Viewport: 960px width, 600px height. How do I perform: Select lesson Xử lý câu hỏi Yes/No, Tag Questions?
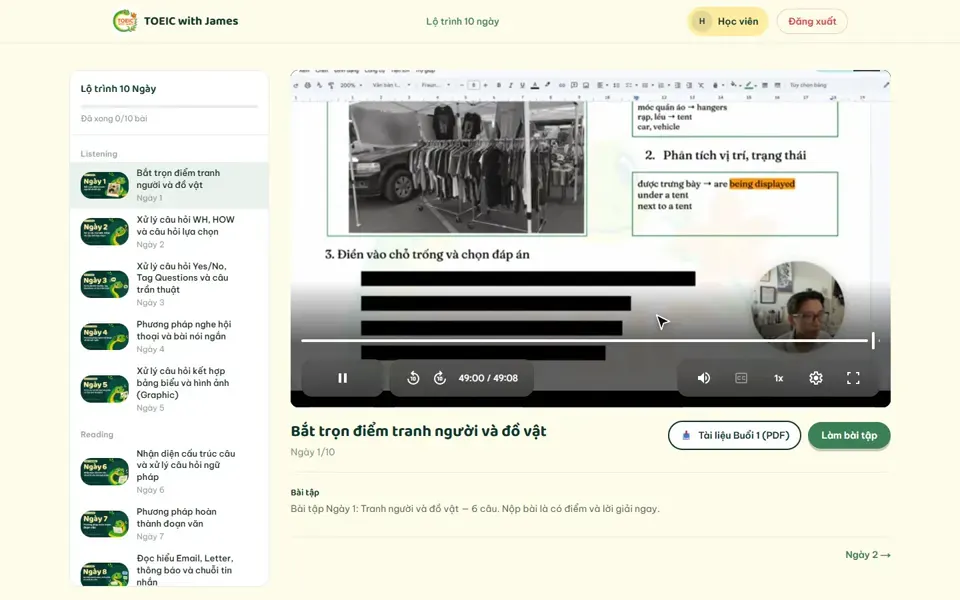(170, 284)
